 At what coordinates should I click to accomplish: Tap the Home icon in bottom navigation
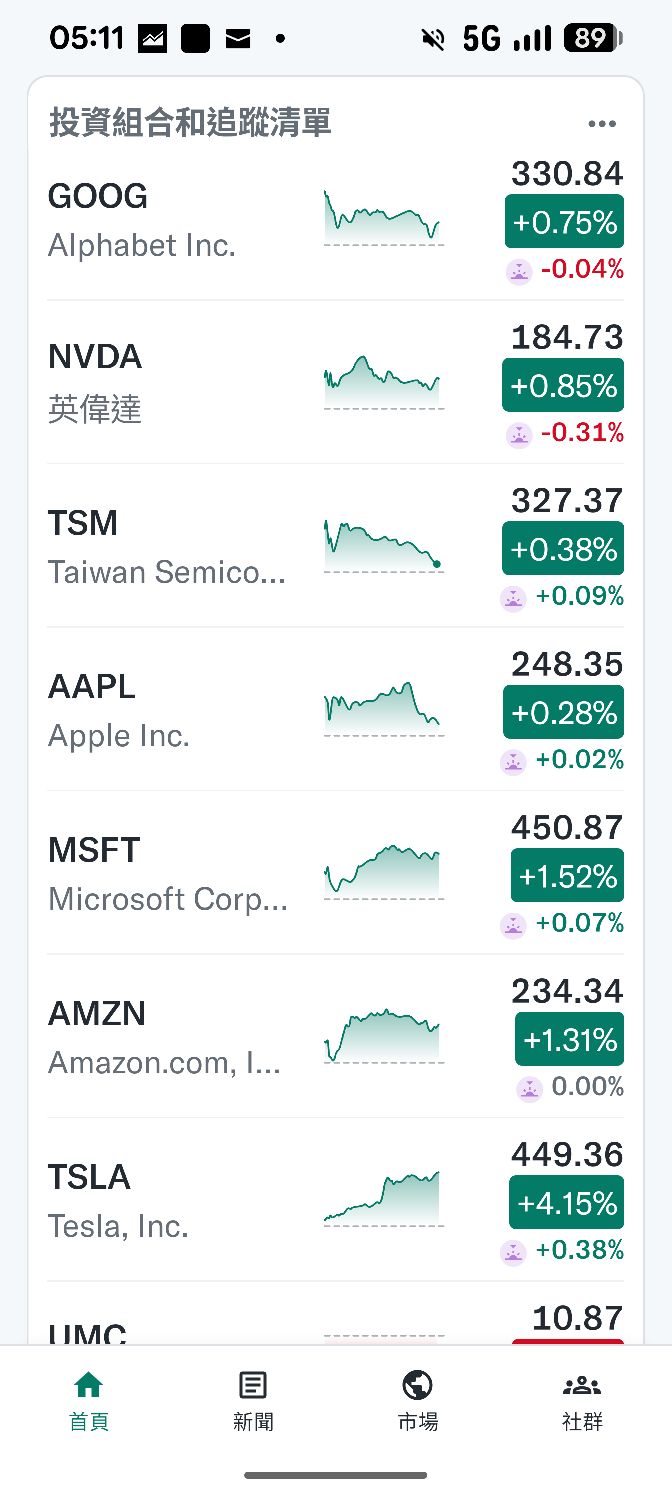tap(89, 1385)
